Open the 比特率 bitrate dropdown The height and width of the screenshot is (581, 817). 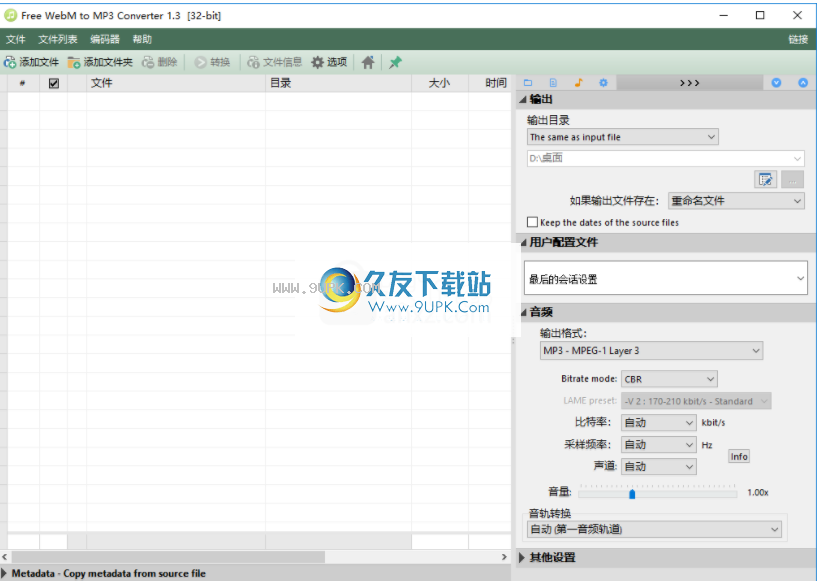click(659, 423)
